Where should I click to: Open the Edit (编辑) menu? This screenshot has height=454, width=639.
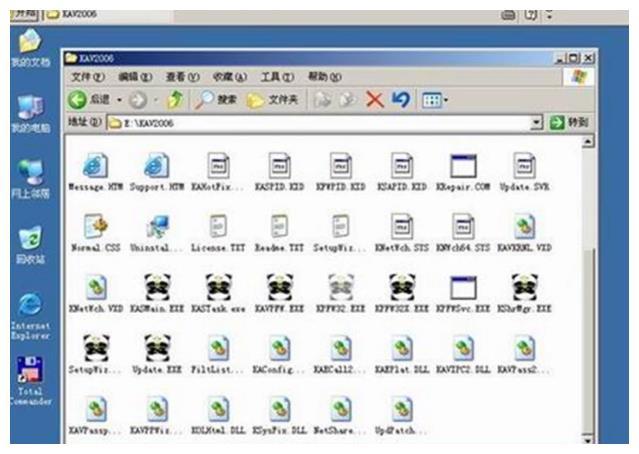pos(135,77)
